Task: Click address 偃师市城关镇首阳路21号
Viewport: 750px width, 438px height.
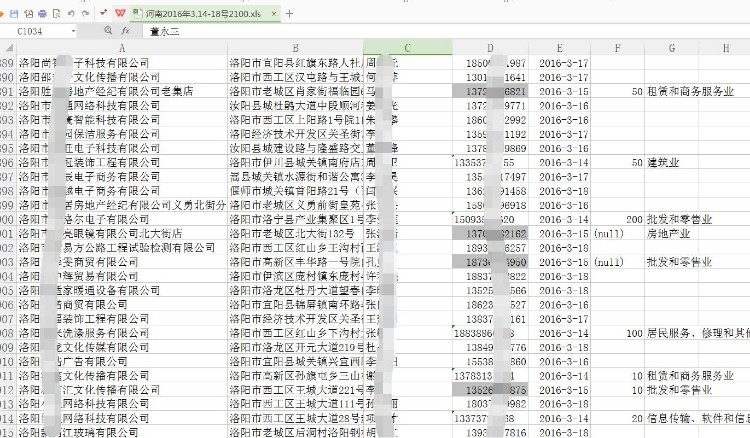Action: [296, 191]
